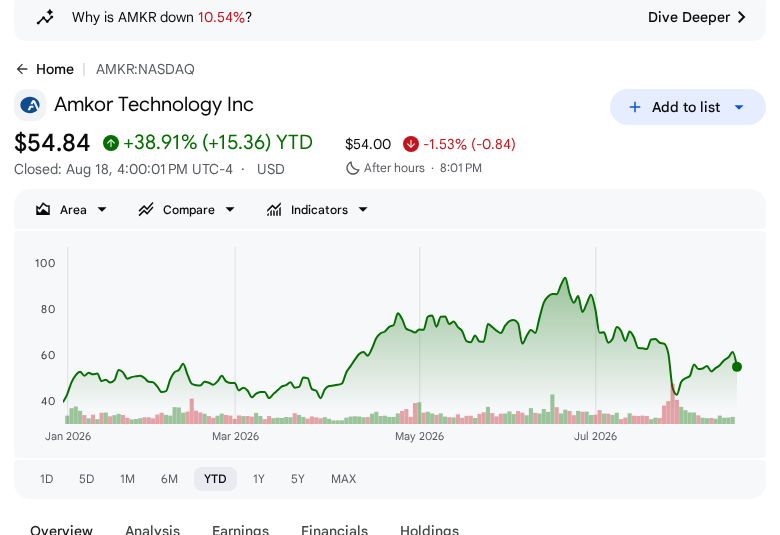Switch chart range to MAX
Image resolution: width=780 pixels, height=535 pixels.
[343, 479]
